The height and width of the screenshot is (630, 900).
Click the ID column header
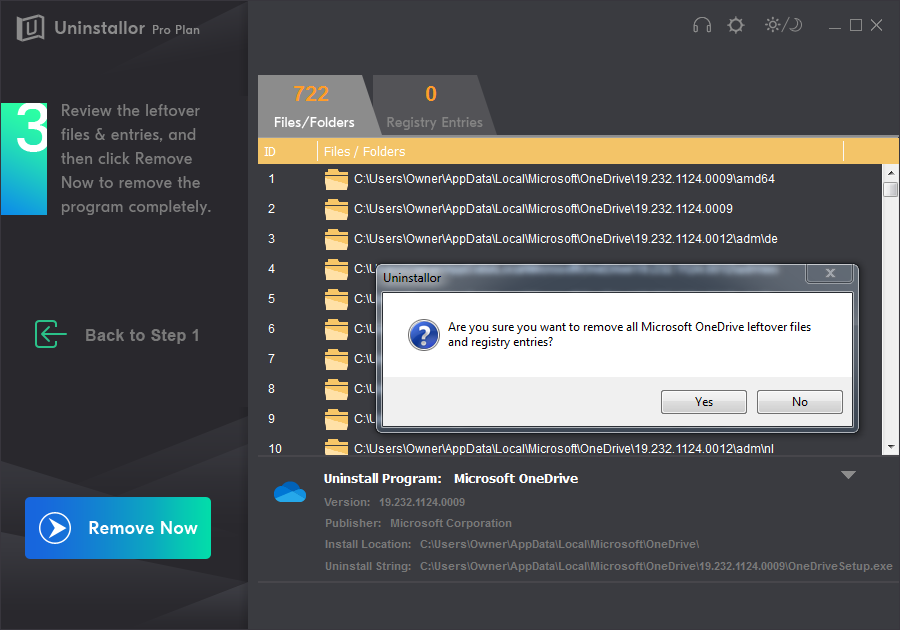(288, 151)
